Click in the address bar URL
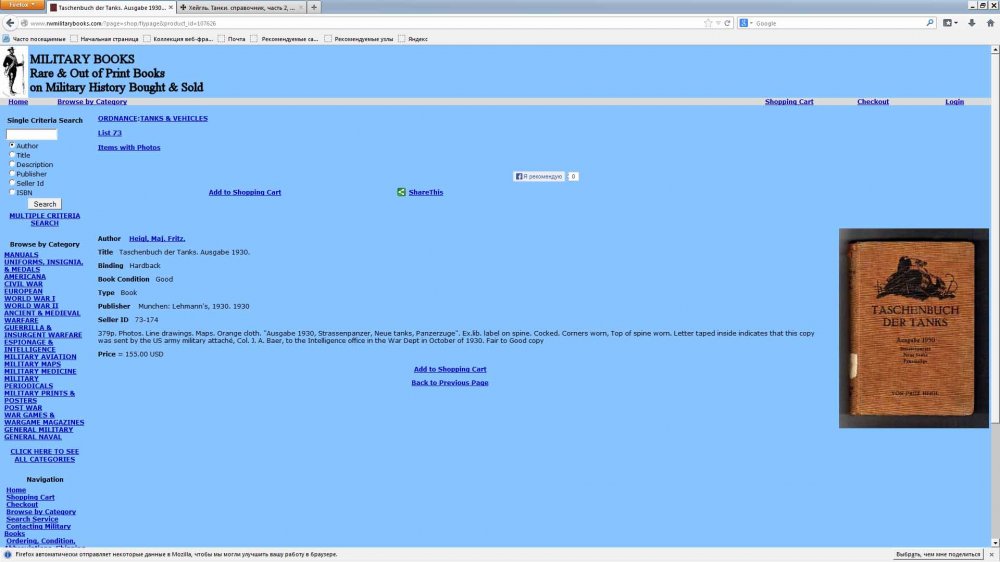This screenshot has height=562, width=1000. point(364,23)
